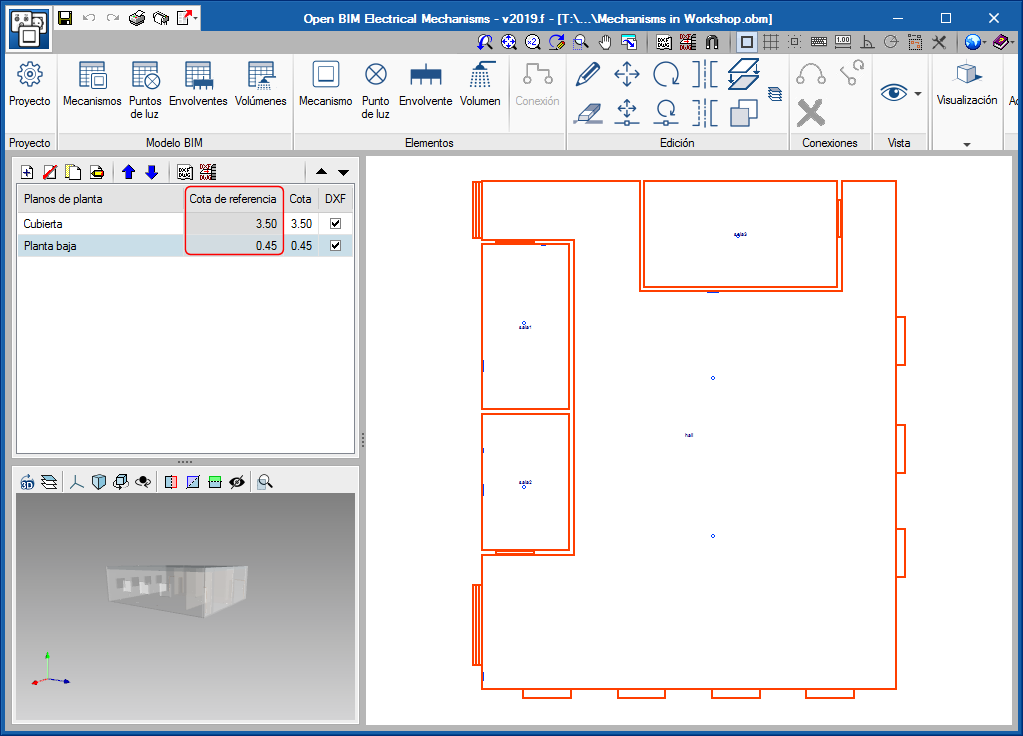This screenshot has width=1023, height=736.
Task: Click the zoom x2 magnifier icon
Action: coord(533,42)
